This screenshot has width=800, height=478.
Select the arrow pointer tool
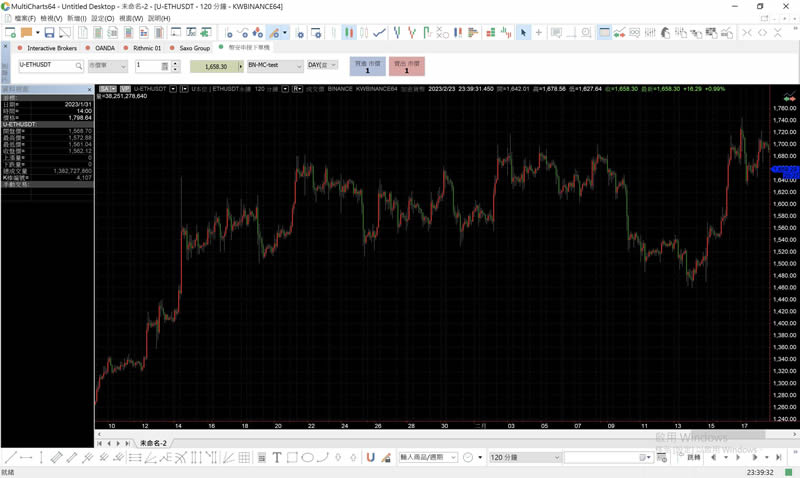tap(523, 33)
